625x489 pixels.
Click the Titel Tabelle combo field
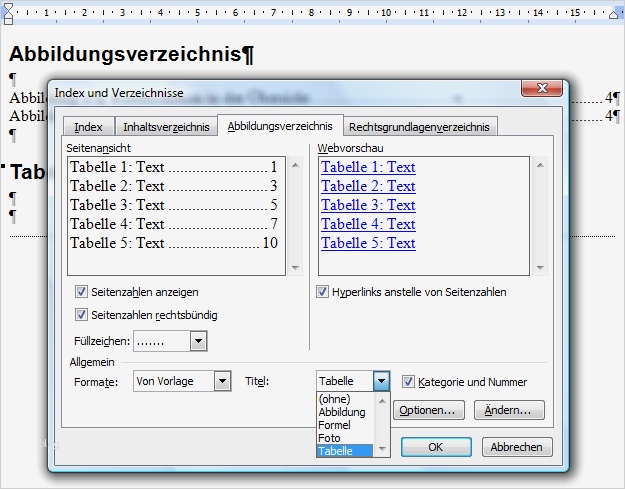[345, 381]
